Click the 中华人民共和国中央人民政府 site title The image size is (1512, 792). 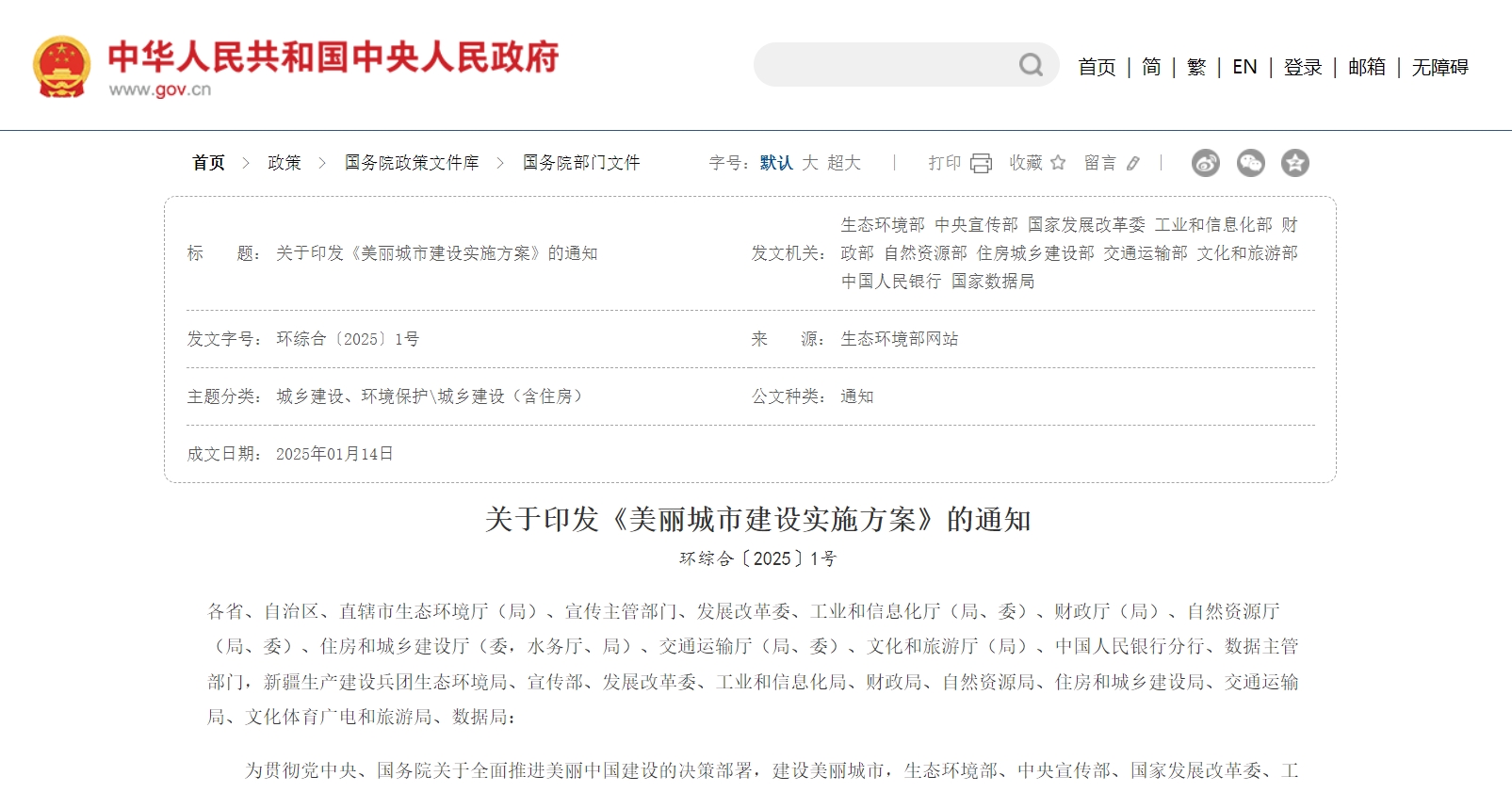[333, 57]
